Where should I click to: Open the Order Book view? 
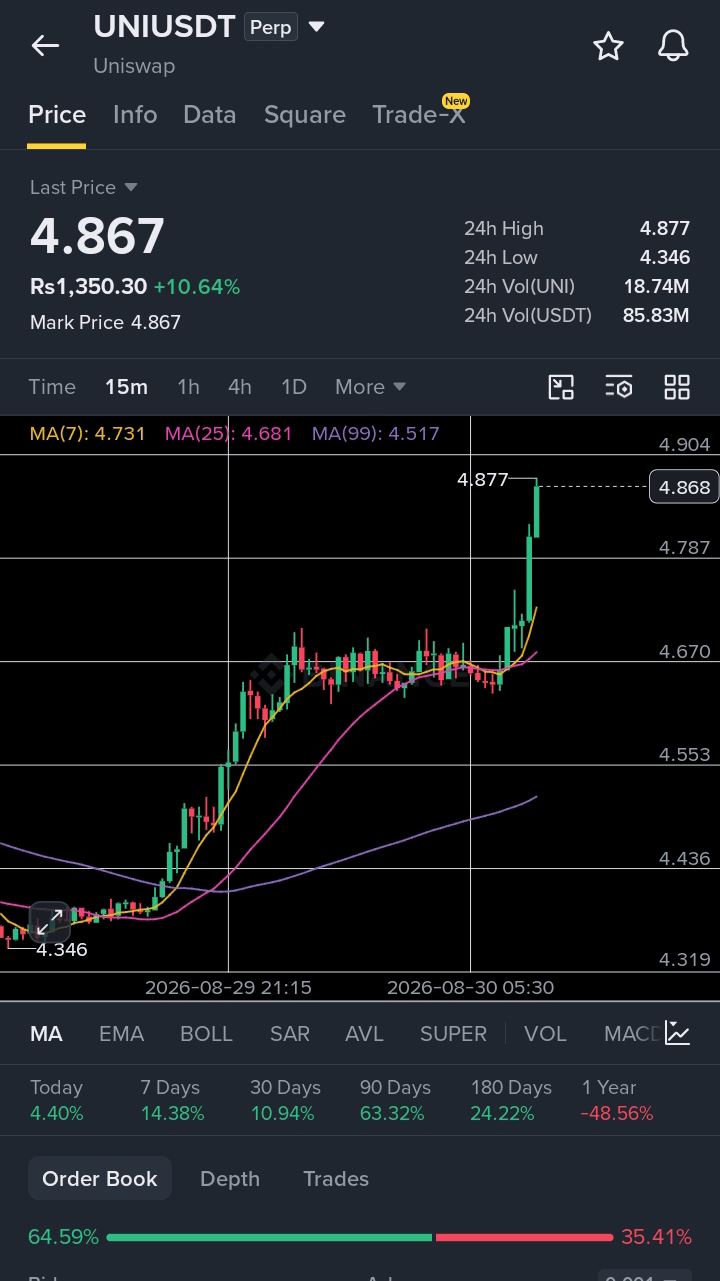click(100, 1178)
